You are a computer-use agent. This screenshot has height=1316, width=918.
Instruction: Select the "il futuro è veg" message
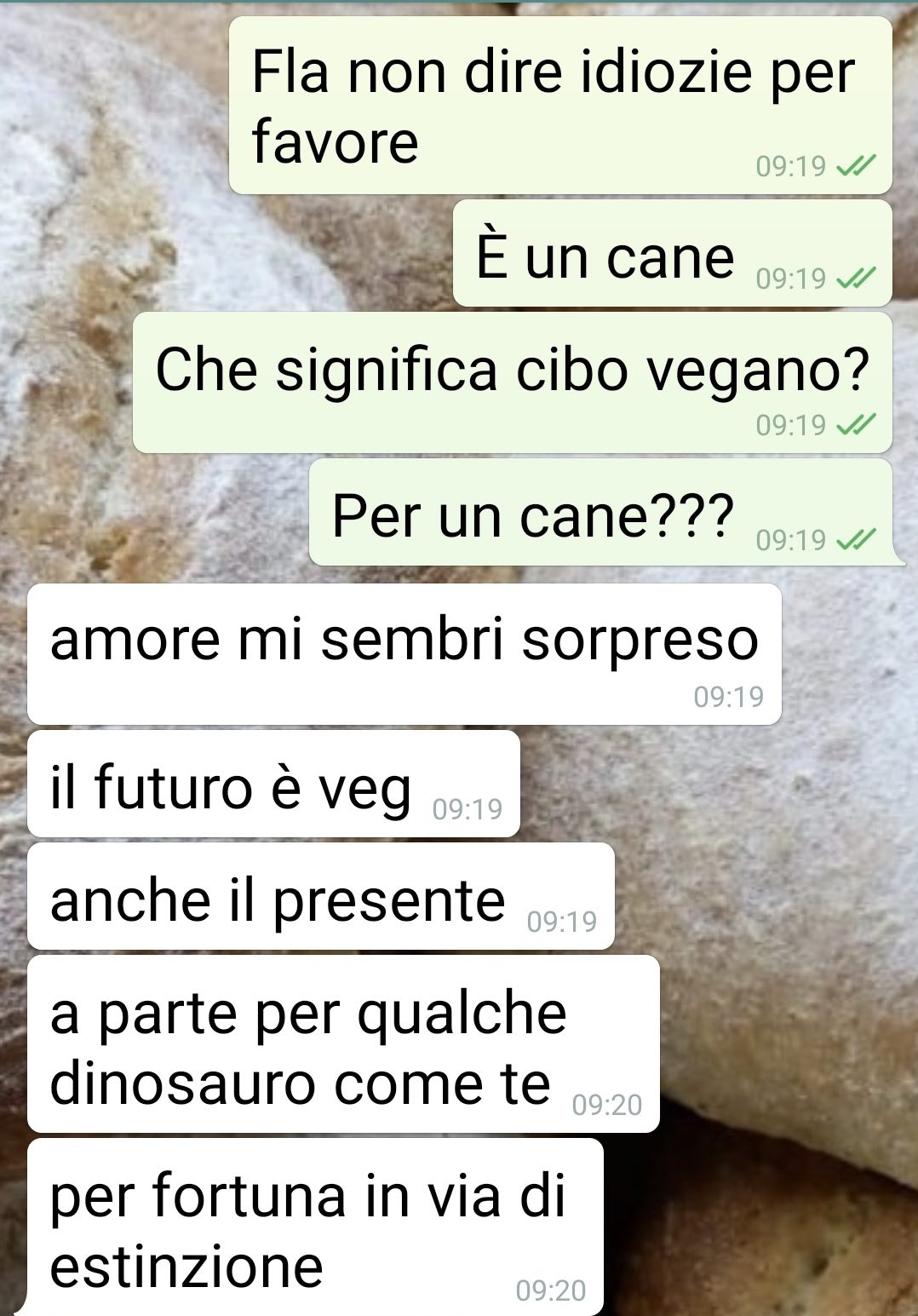(273, 784)
